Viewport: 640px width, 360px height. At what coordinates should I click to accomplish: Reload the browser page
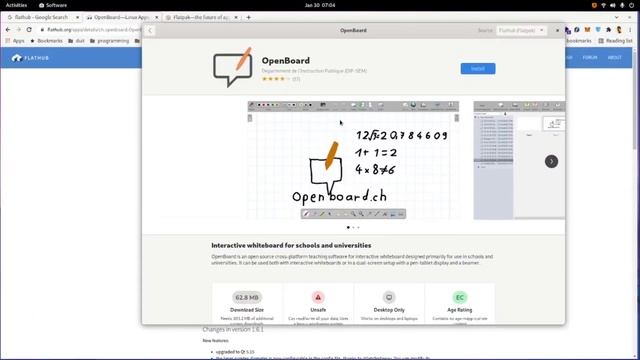[29, 30]
